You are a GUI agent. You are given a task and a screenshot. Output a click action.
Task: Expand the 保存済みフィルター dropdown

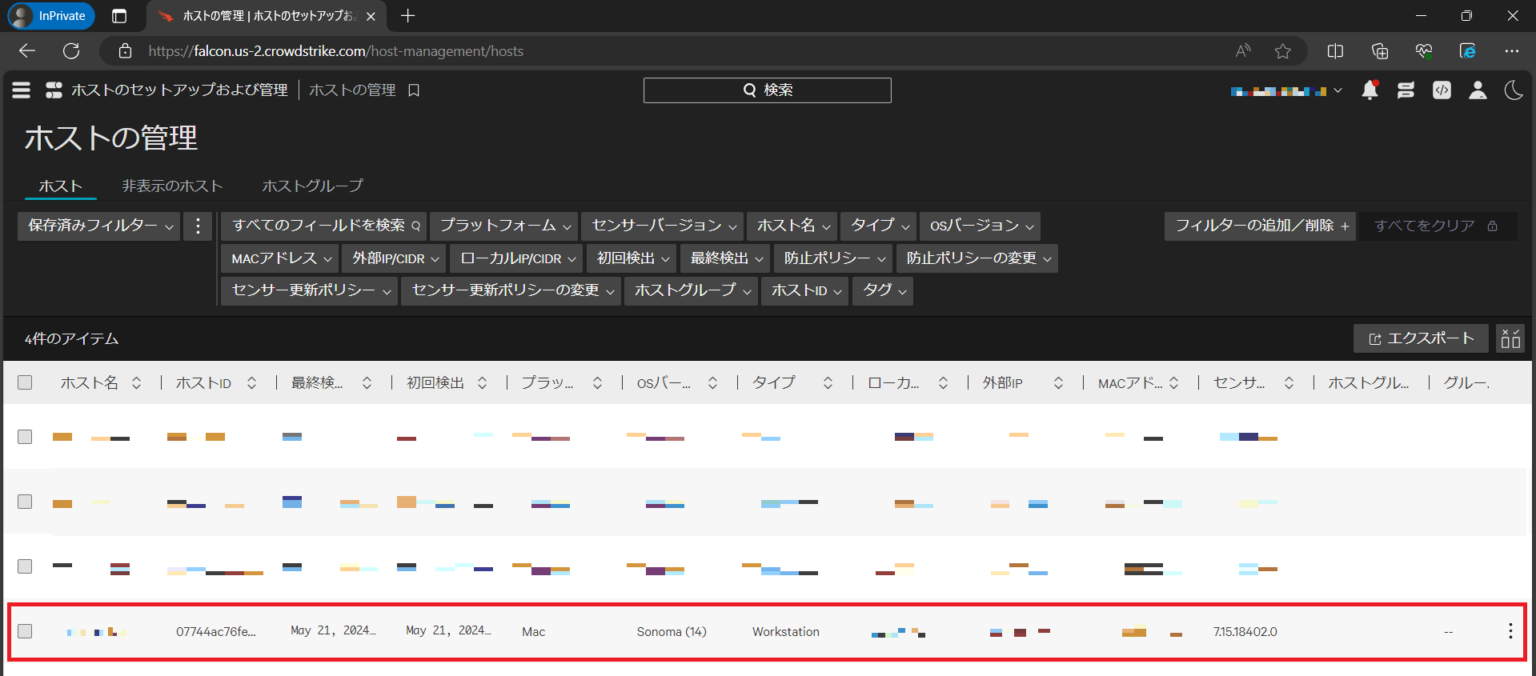pyautogui.click(x=97, y=225)
